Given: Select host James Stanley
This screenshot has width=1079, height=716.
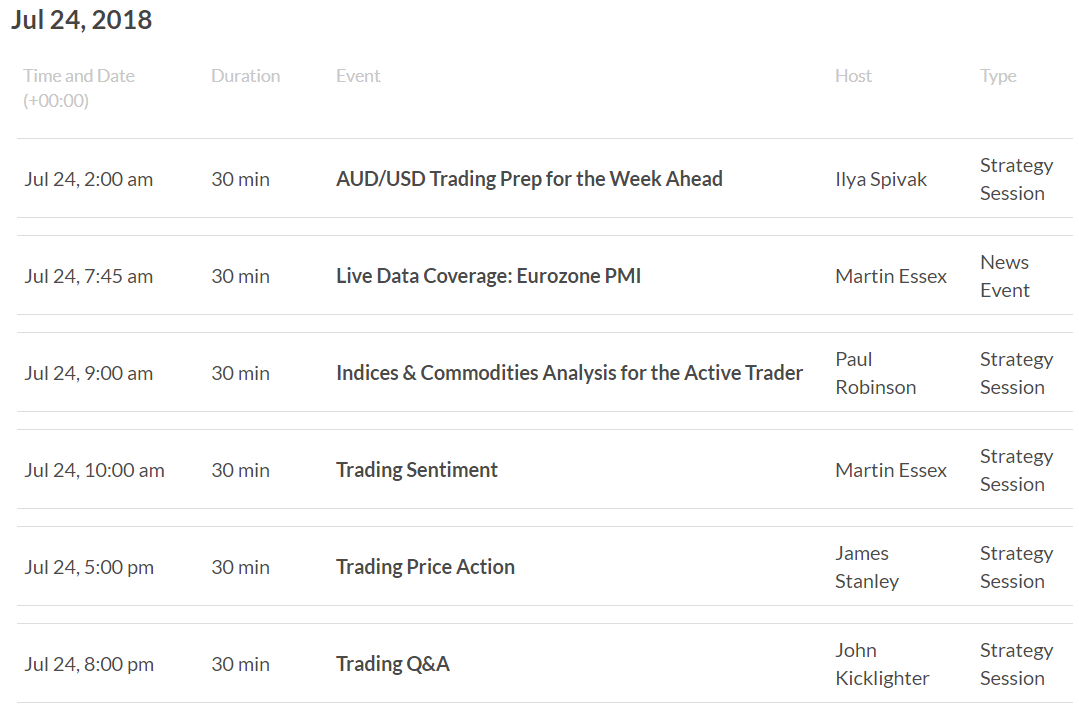Looking at the screenshot, I should (867, 567).
